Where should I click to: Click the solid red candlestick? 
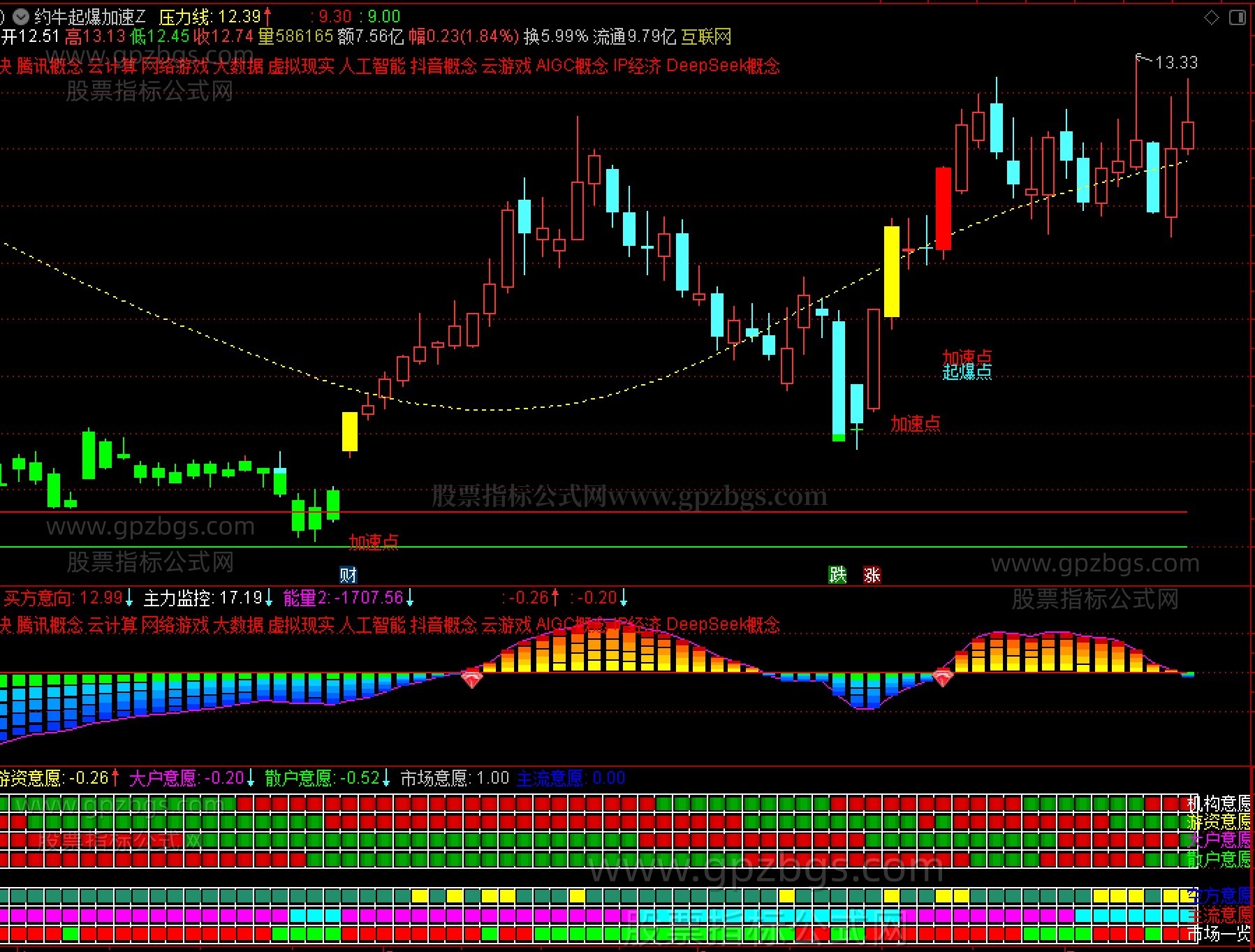944,208
